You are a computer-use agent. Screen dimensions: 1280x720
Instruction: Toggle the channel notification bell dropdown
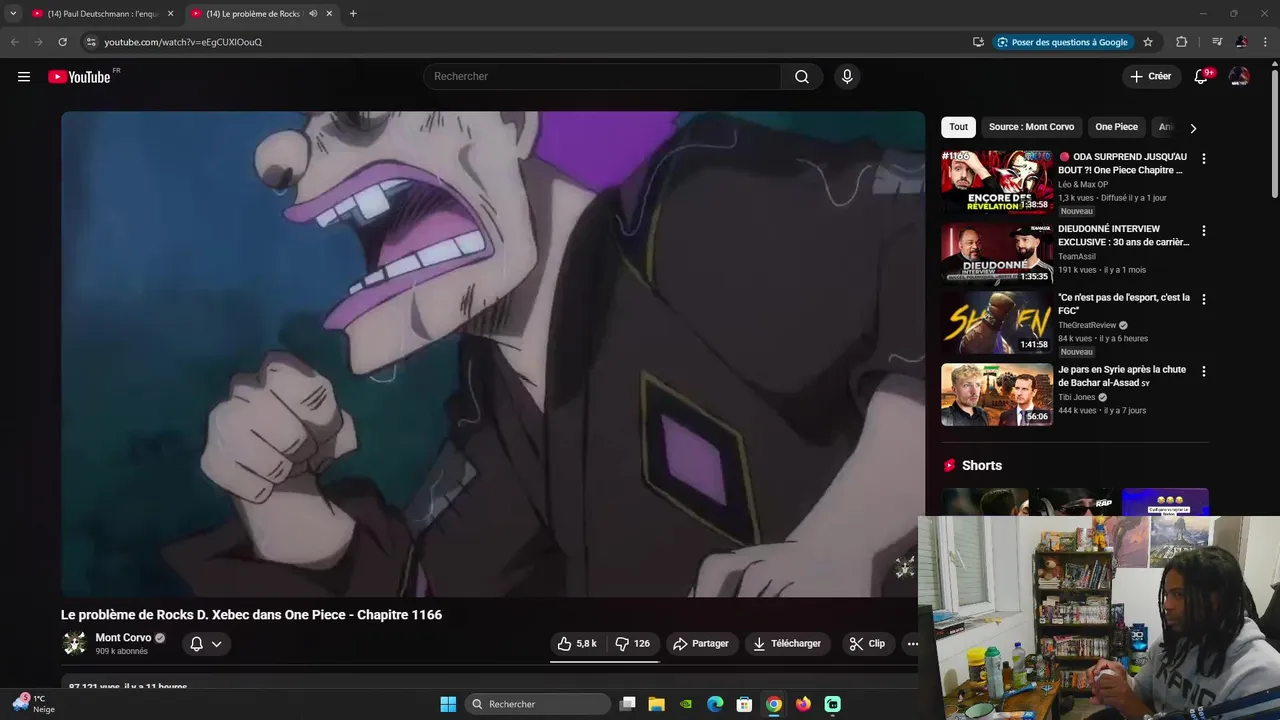pyautogui.click(x=206, y=644)
